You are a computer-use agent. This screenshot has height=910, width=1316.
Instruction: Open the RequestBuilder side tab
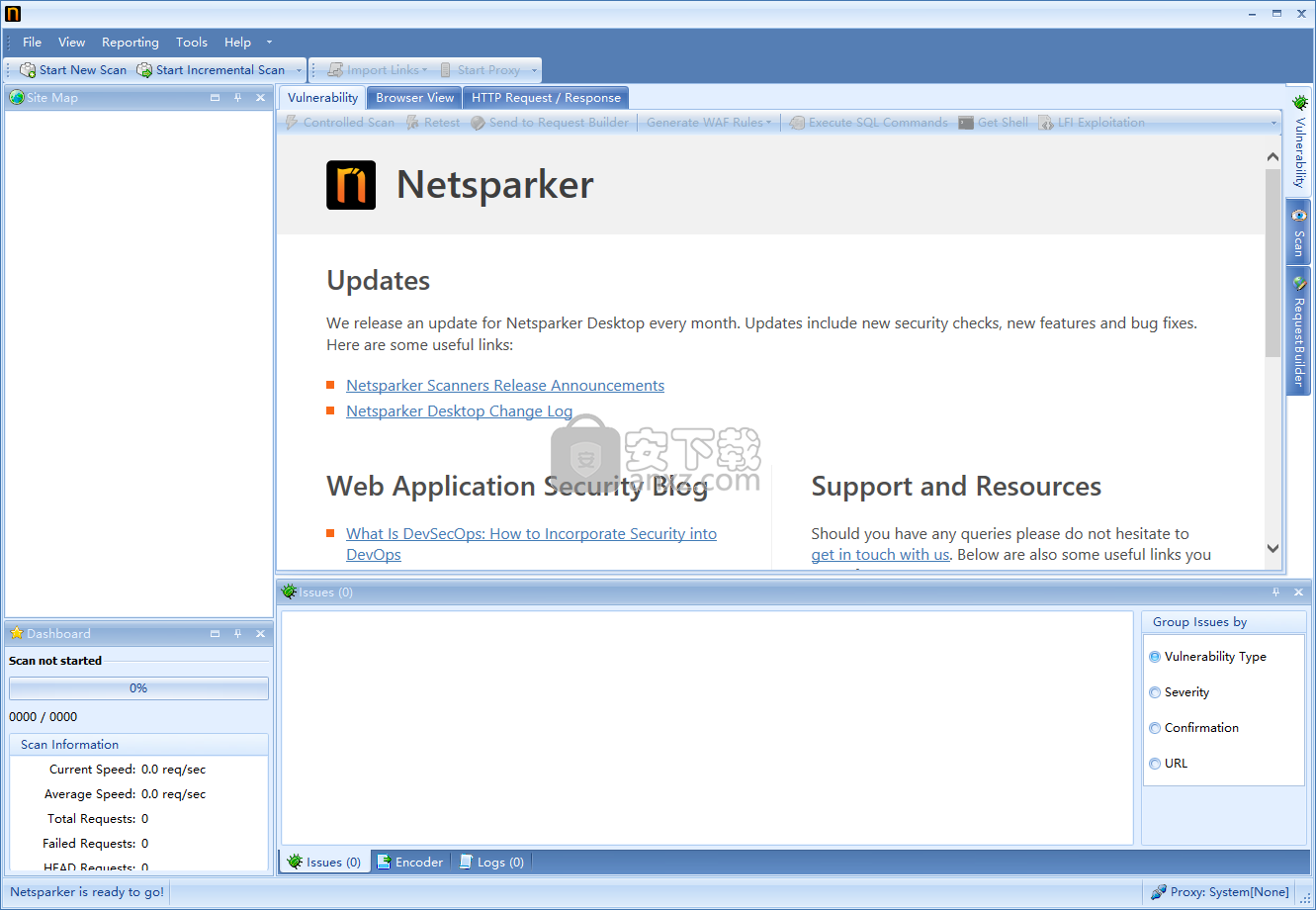pyautogui.click(x=1299, y=330)
